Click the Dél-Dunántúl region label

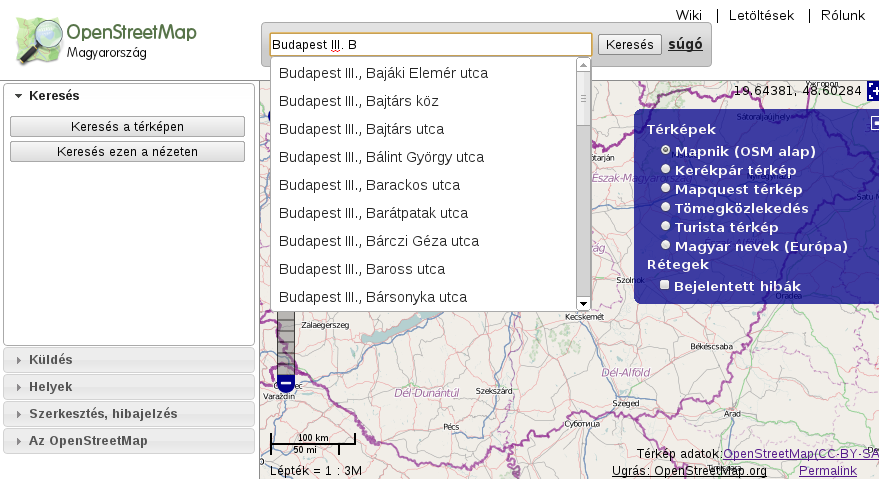(427, 393)
